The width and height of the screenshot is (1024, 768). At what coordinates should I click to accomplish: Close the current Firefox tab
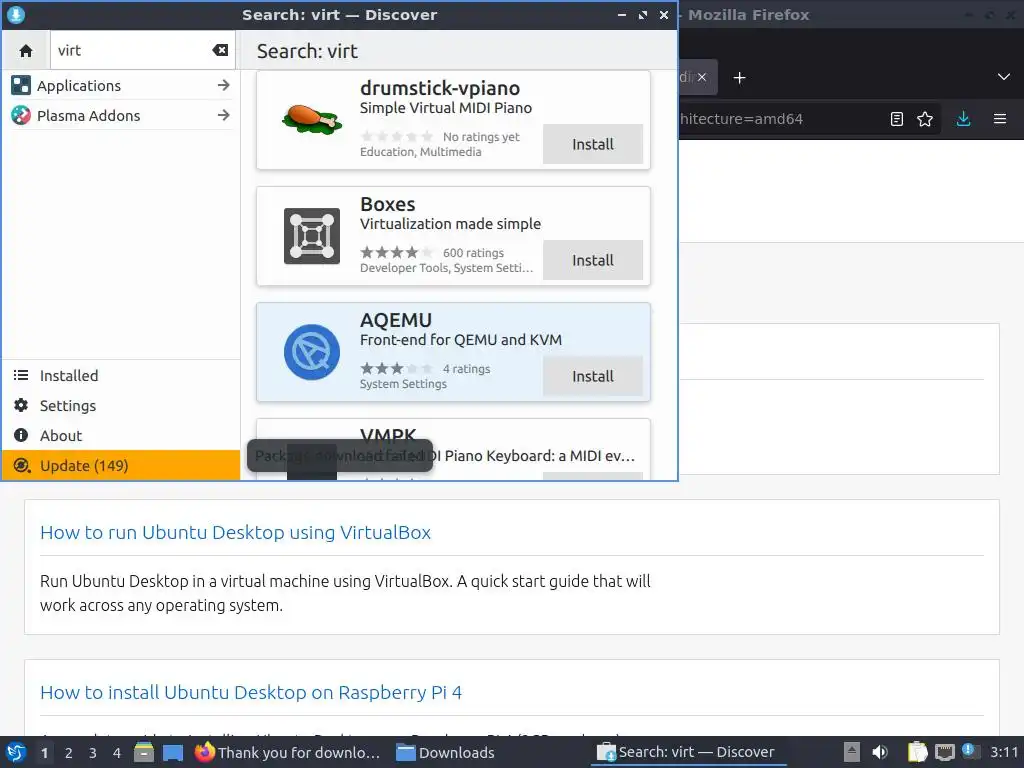(701, 77)
